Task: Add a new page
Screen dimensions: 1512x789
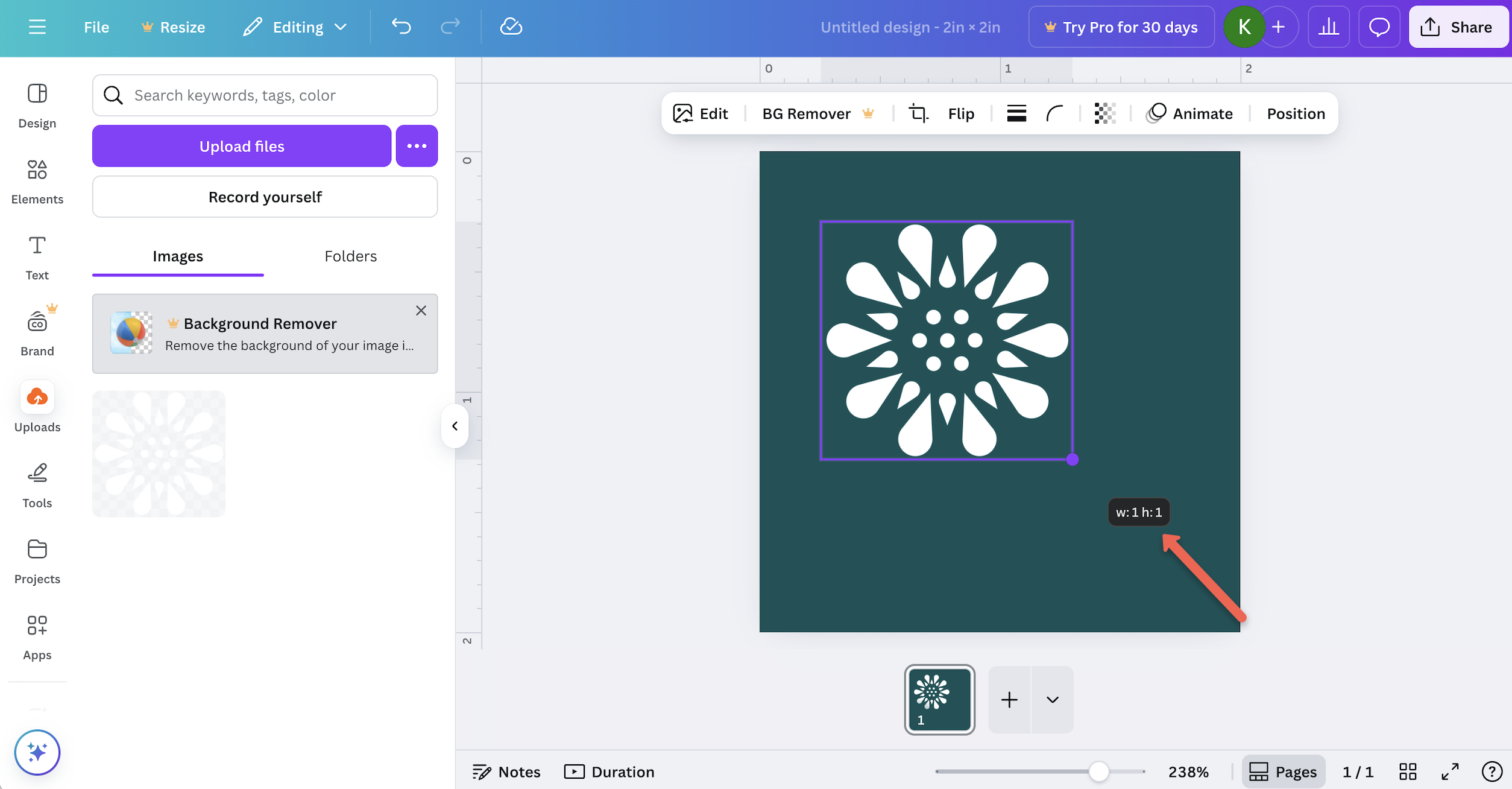Action: pos(1009,700)
